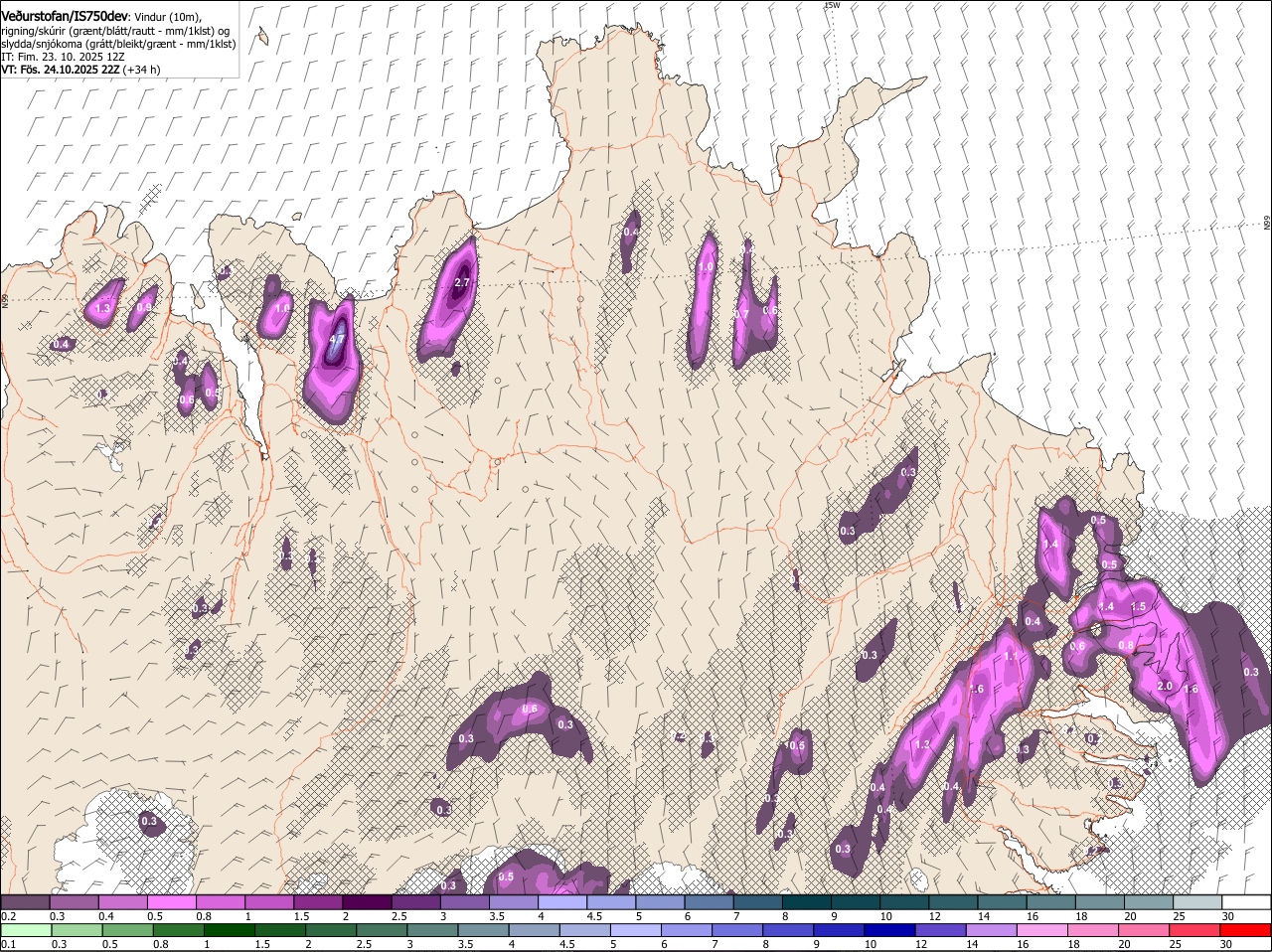This screenshot has height=952, width=1272.
Task: Select the periwinkle 5 swatch, lower scale
Action: coord(635,930)
